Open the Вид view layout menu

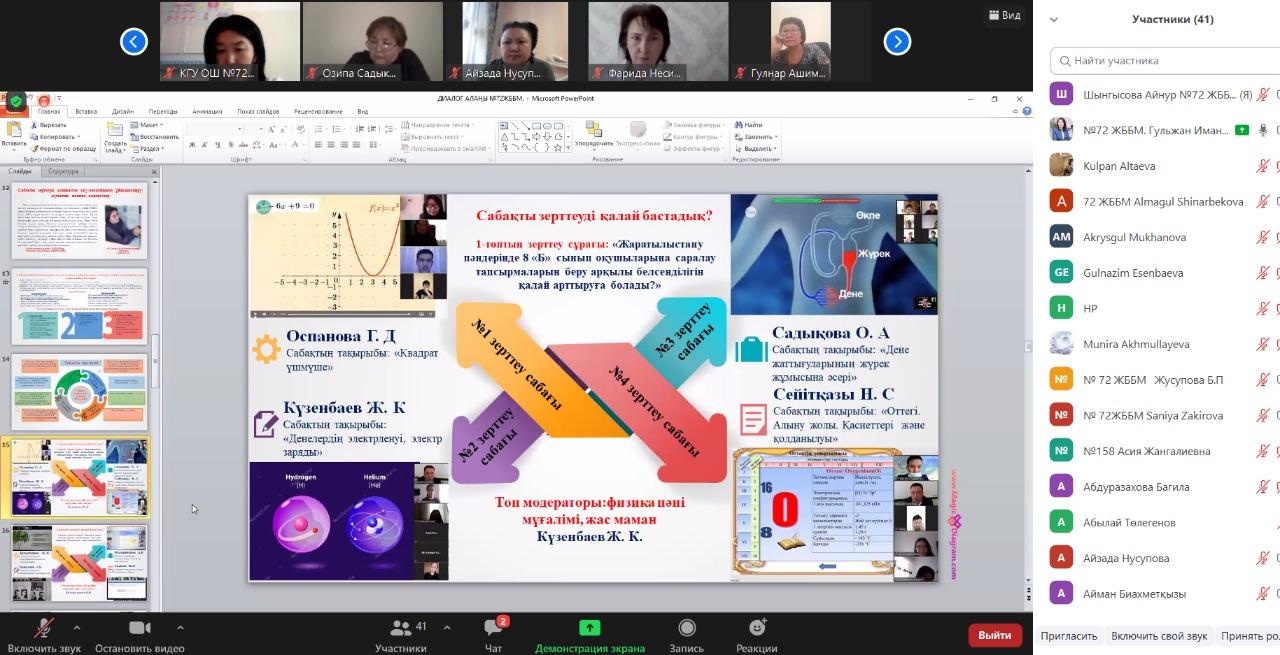(x=1003, y=15)
